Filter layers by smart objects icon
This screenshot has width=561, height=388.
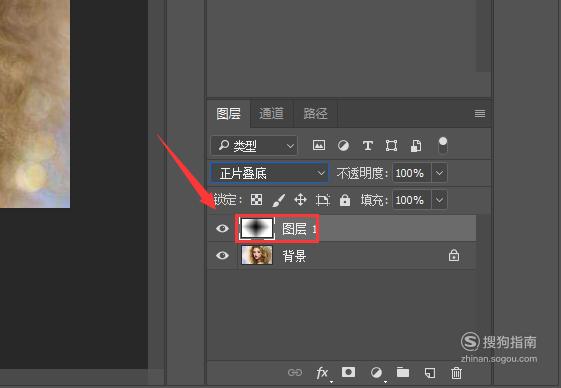(416, 146)
